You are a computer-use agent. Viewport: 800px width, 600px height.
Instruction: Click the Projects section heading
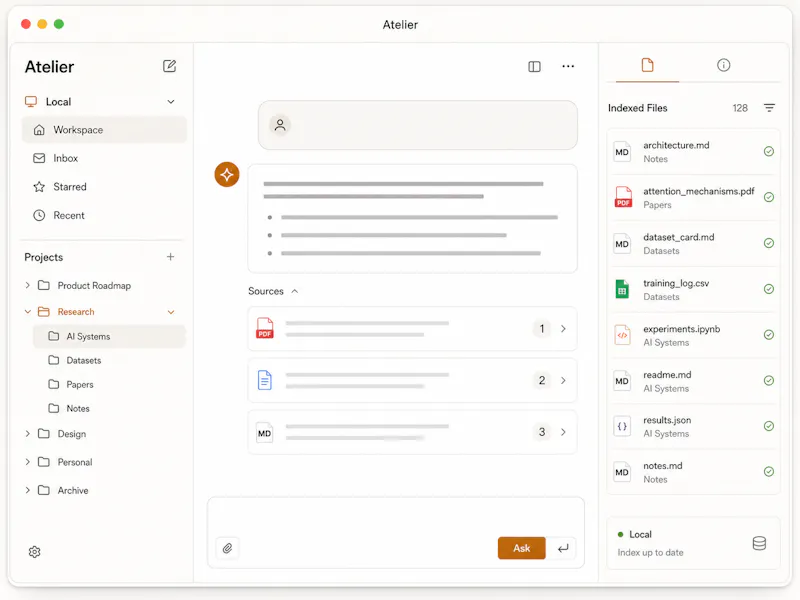44,257
